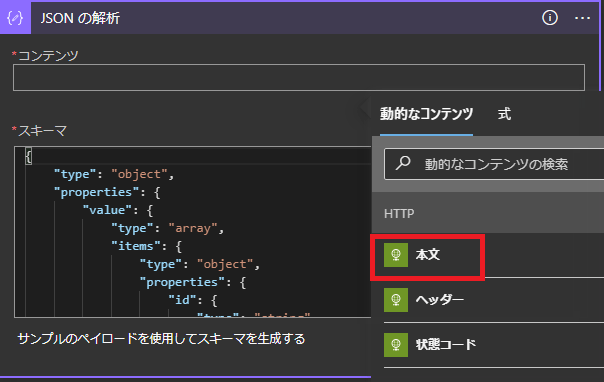Click the JSON の解析 title
Viewport: 604px width, 382px height.
[80, 18]
